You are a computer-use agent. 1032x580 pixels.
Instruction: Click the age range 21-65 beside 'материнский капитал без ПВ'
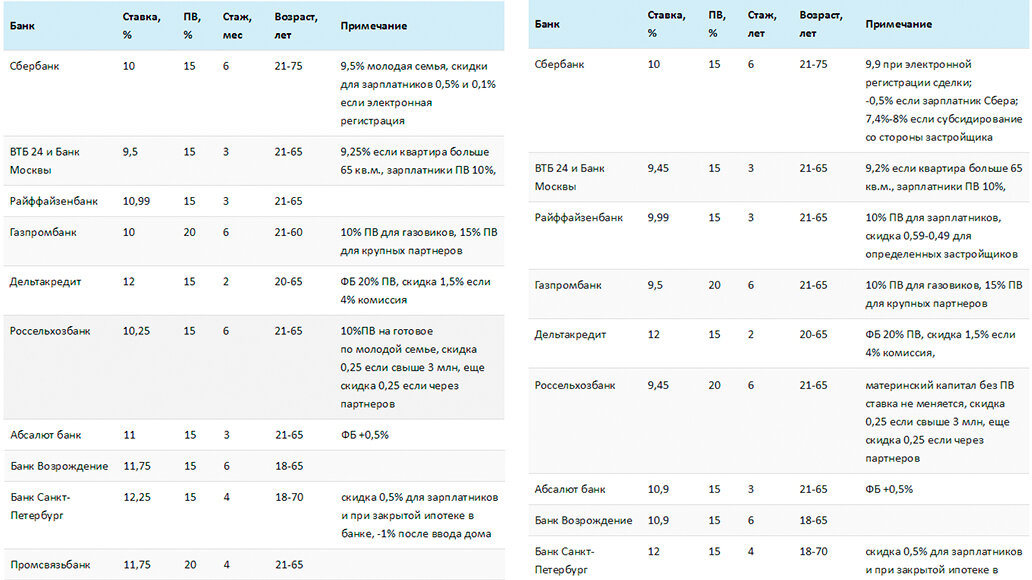pyautogui.click(x=813, y=386)
